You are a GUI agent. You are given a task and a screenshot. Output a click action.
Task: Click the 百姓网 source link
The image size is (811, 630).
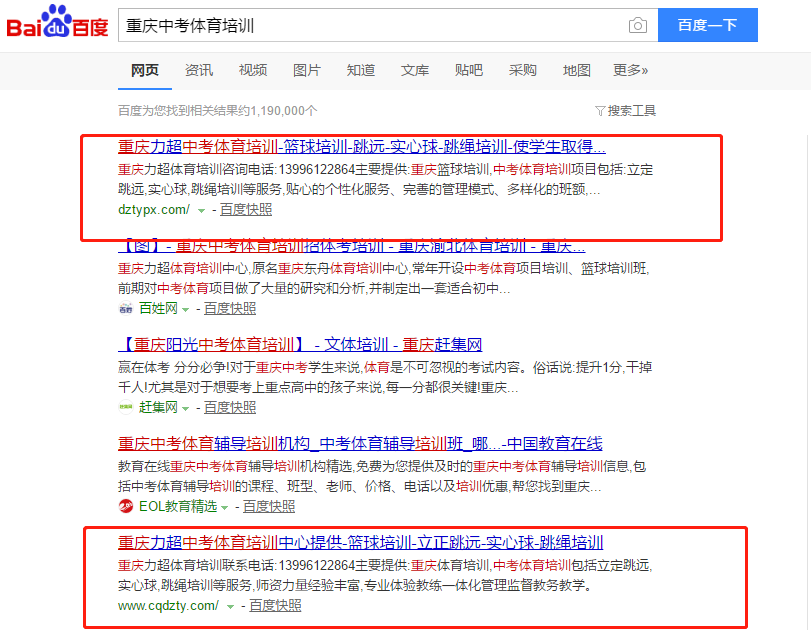pyautogui.click(x=158, y=309)
